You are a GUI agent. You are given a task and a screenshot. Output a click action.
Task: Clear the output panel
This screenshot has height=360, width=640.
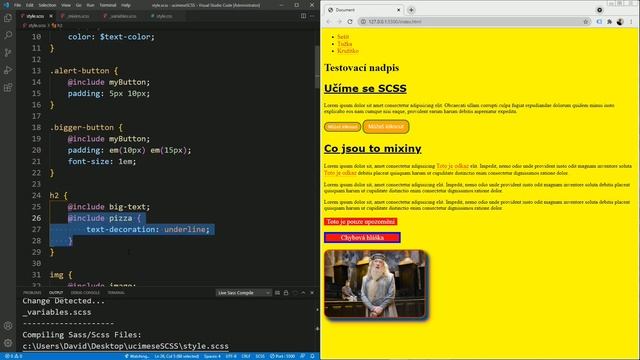tap(278, 293)
